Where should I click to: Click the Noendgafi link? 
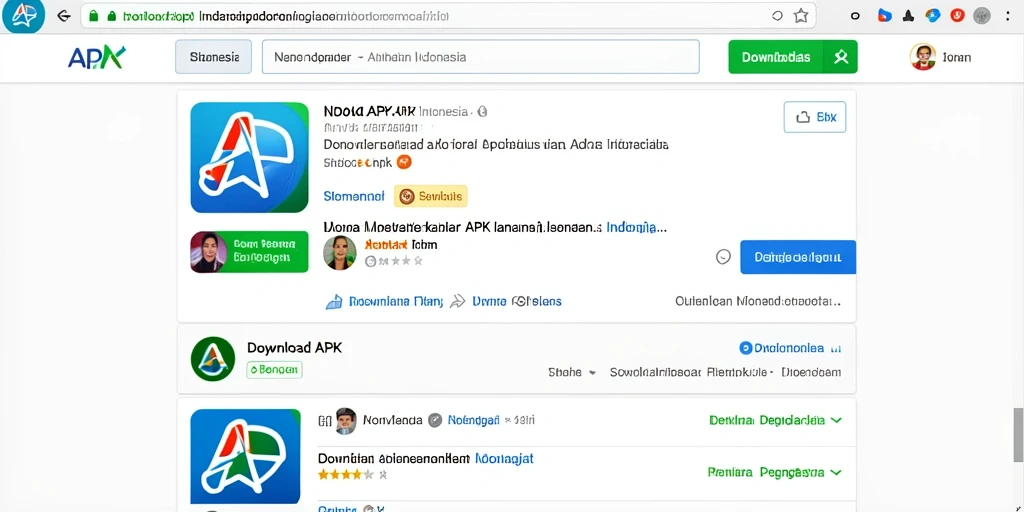474,421
